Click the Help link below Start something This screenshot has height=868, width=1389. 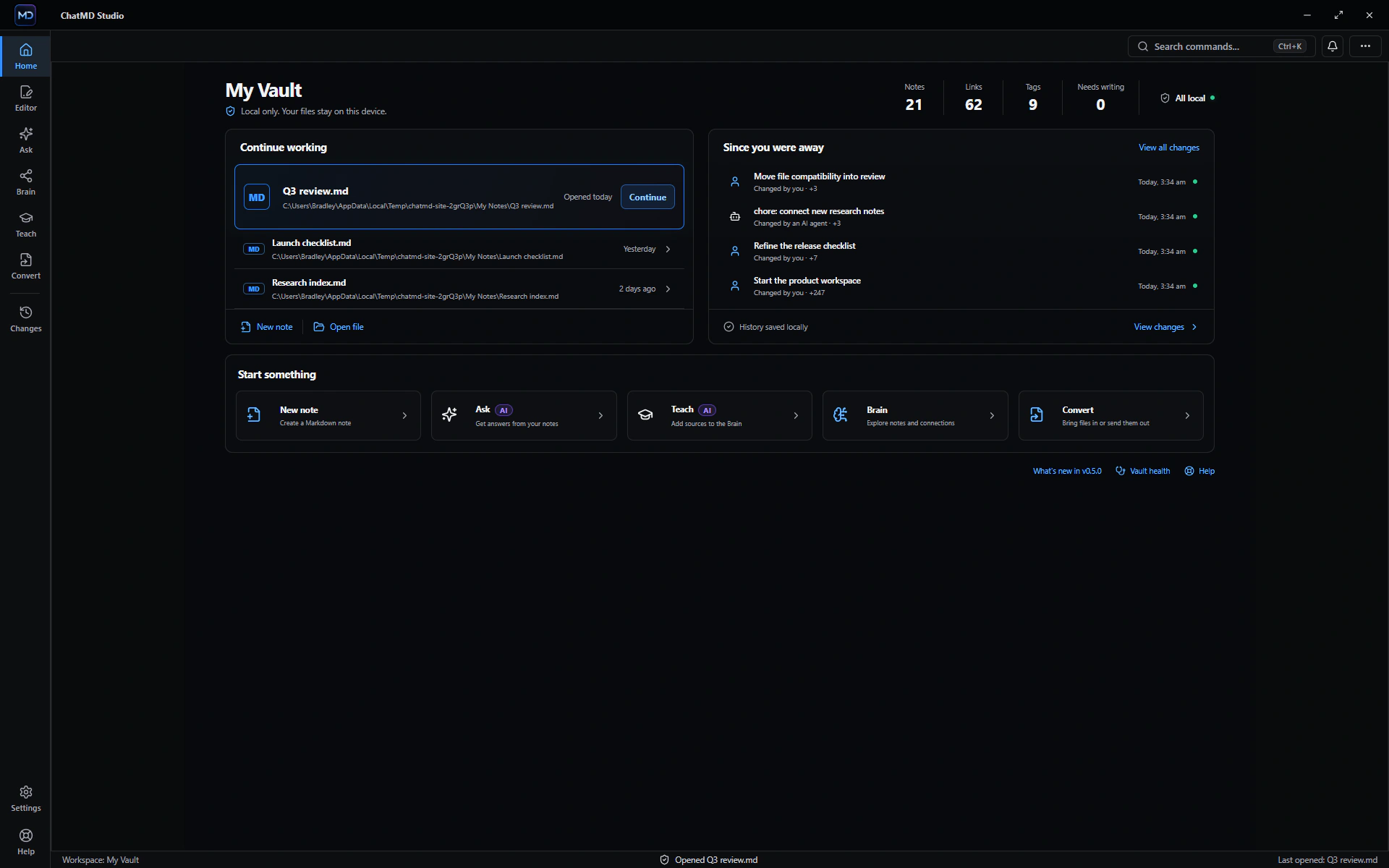point(1199,471)
